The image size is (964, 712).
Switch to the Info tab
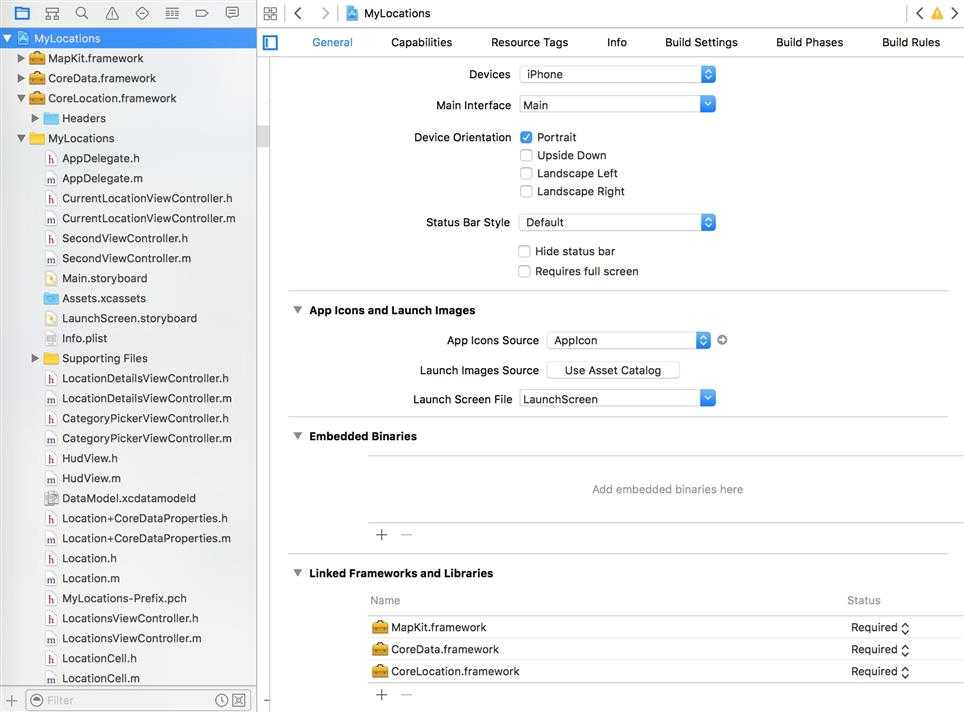617,42
